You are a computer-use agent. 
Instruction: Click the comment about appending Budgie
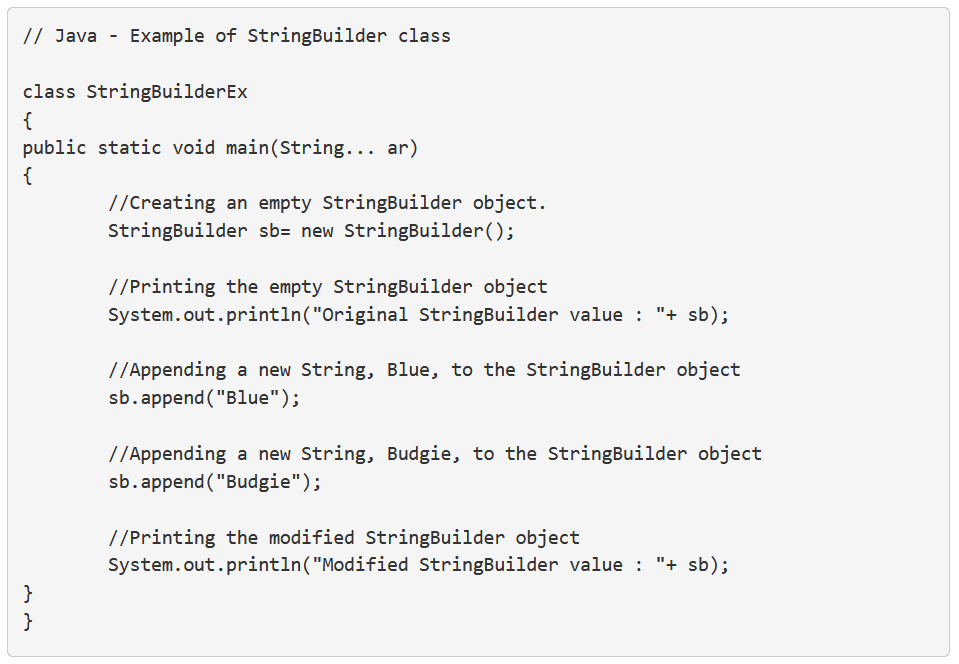pyautogui.click(x=435, y=454)
